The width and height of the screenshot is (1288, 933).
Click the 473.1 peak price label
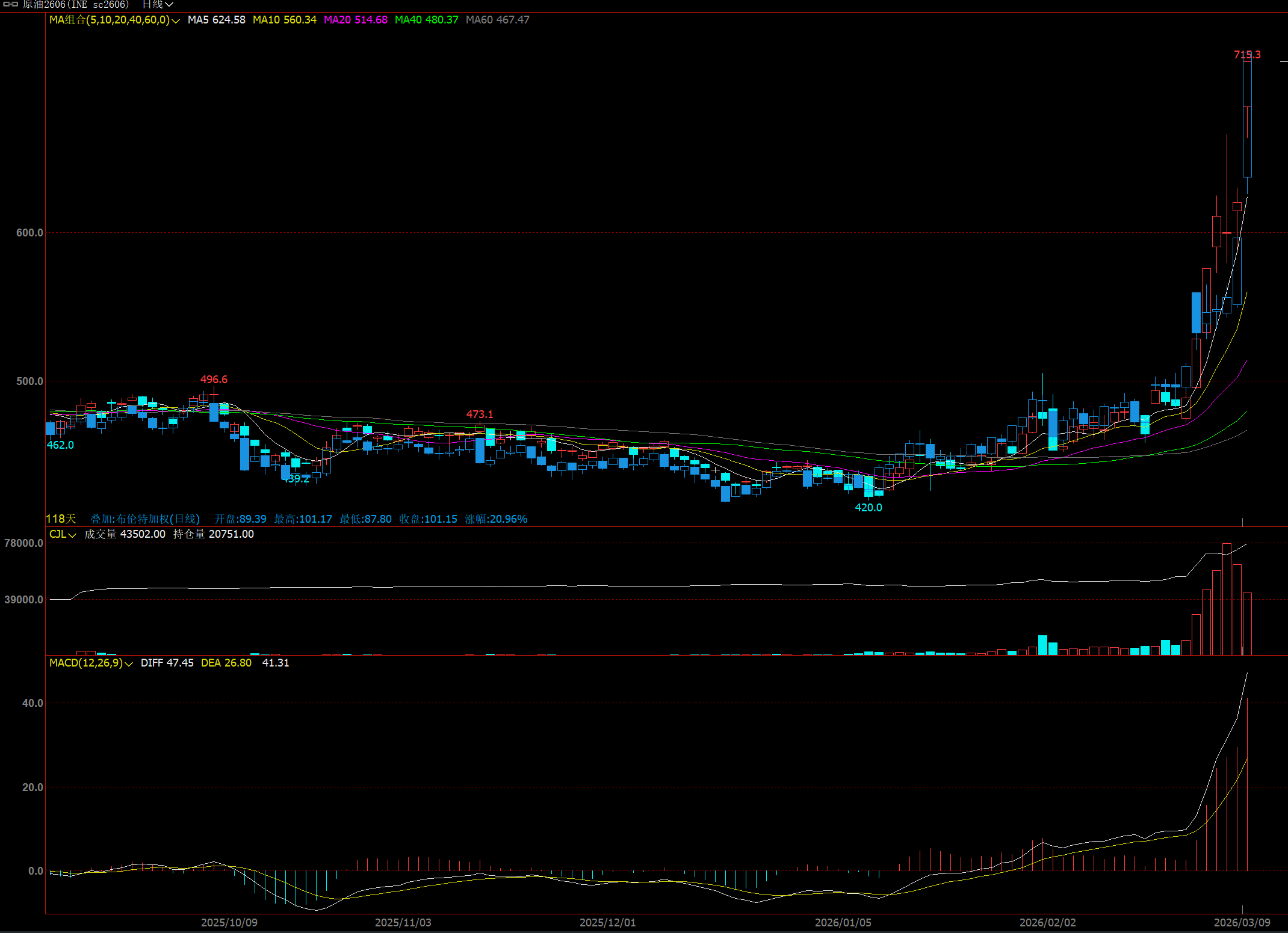pos(479,414)
